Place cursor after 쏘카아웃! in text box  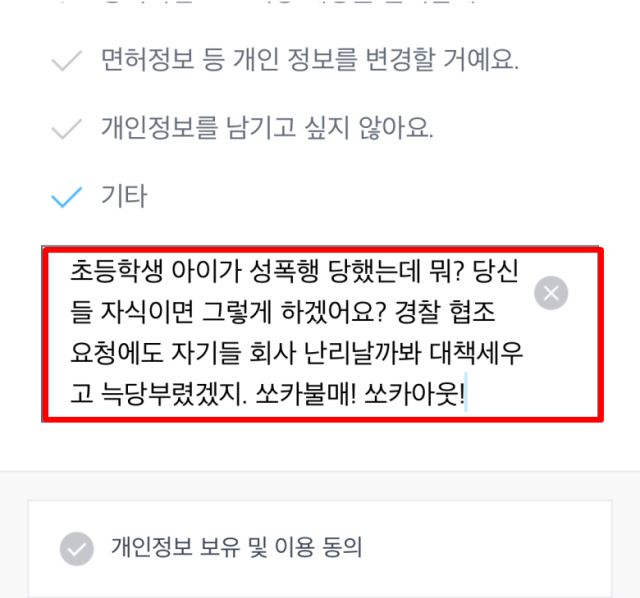pos(466,395)
